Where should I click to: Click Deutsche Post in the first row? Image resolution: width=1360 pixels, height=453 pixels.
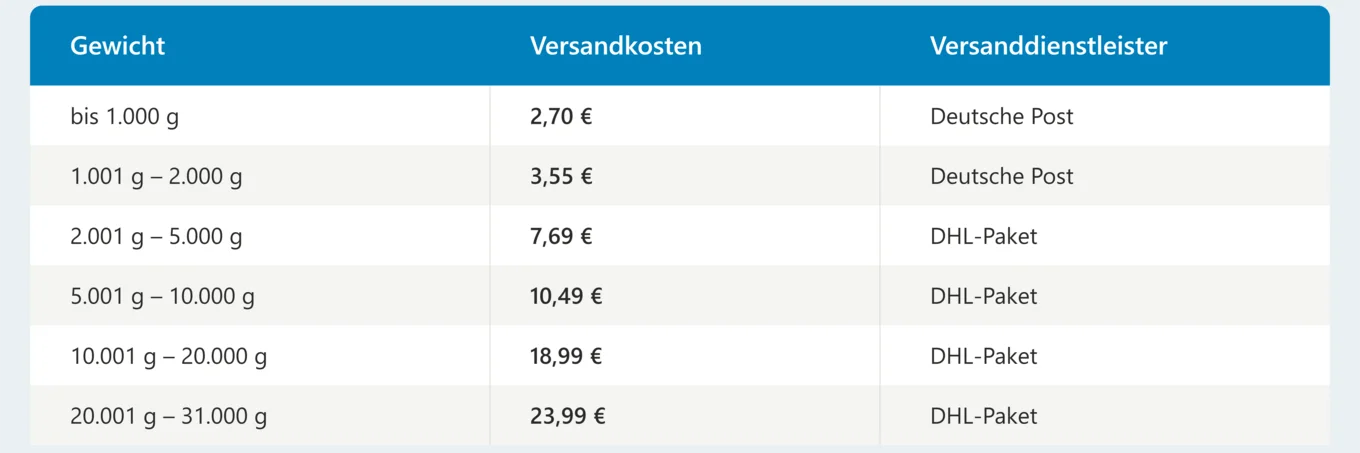tap(1002, 116)
